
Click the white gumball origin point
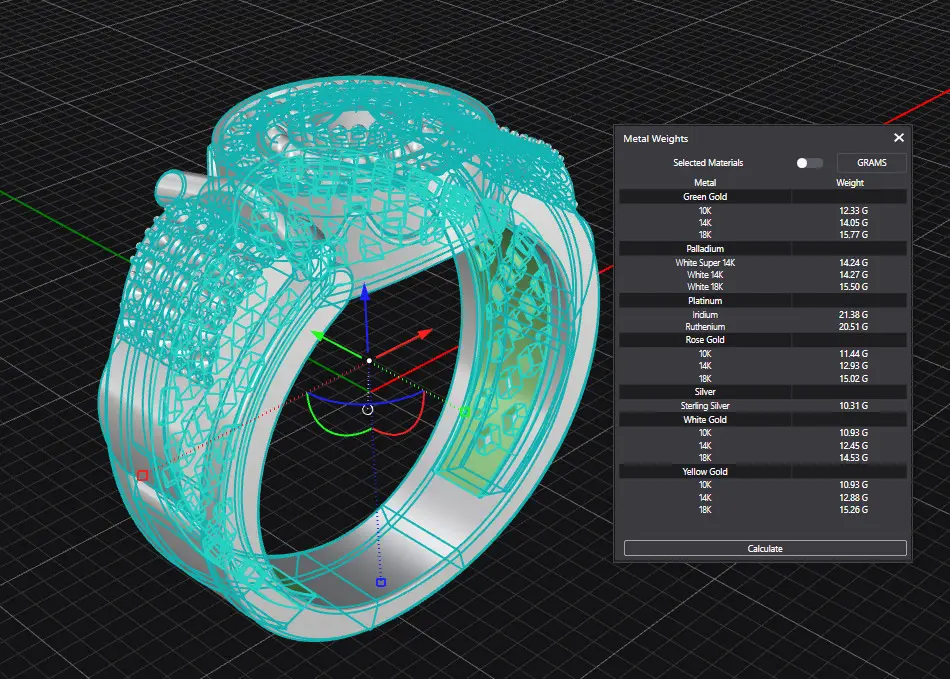click(x=370, y=360)
